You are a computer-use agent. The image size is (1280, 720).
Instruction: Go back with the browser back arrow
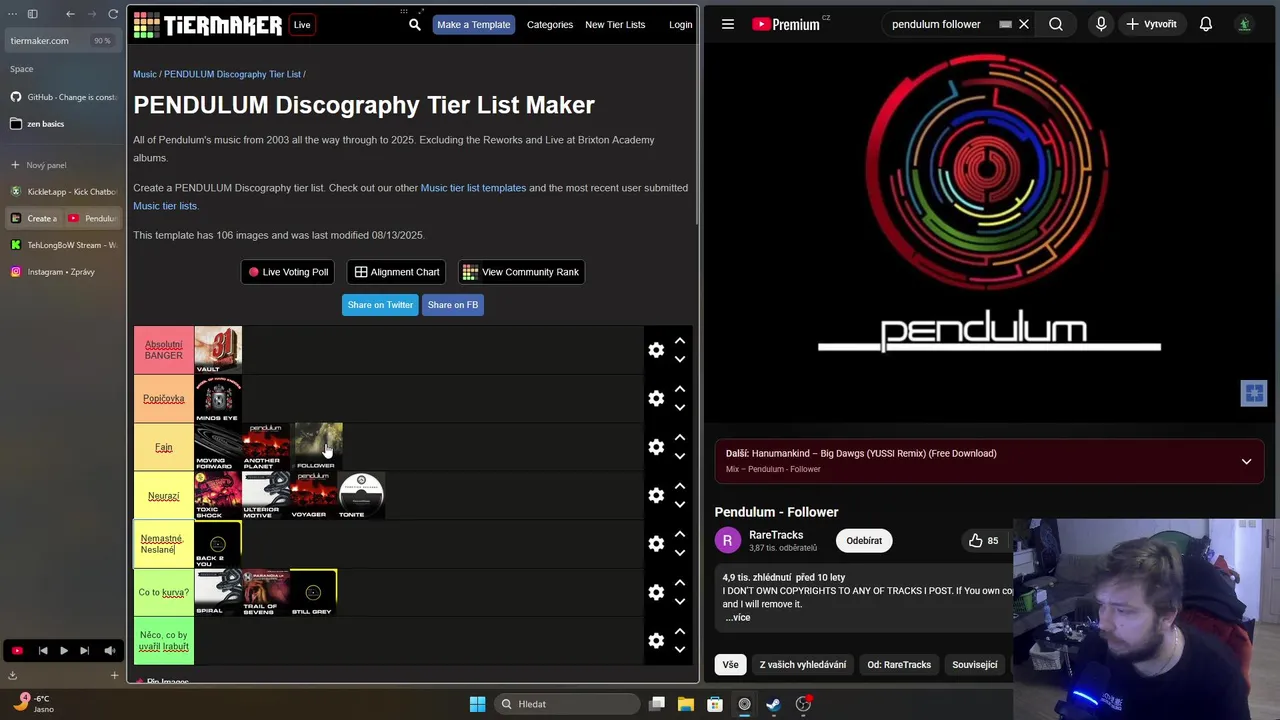pos(70,14)
